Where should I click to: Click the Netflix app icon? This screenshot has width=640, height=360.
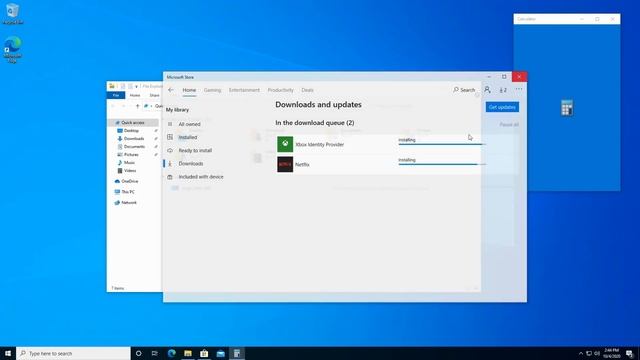pos(285,164)
